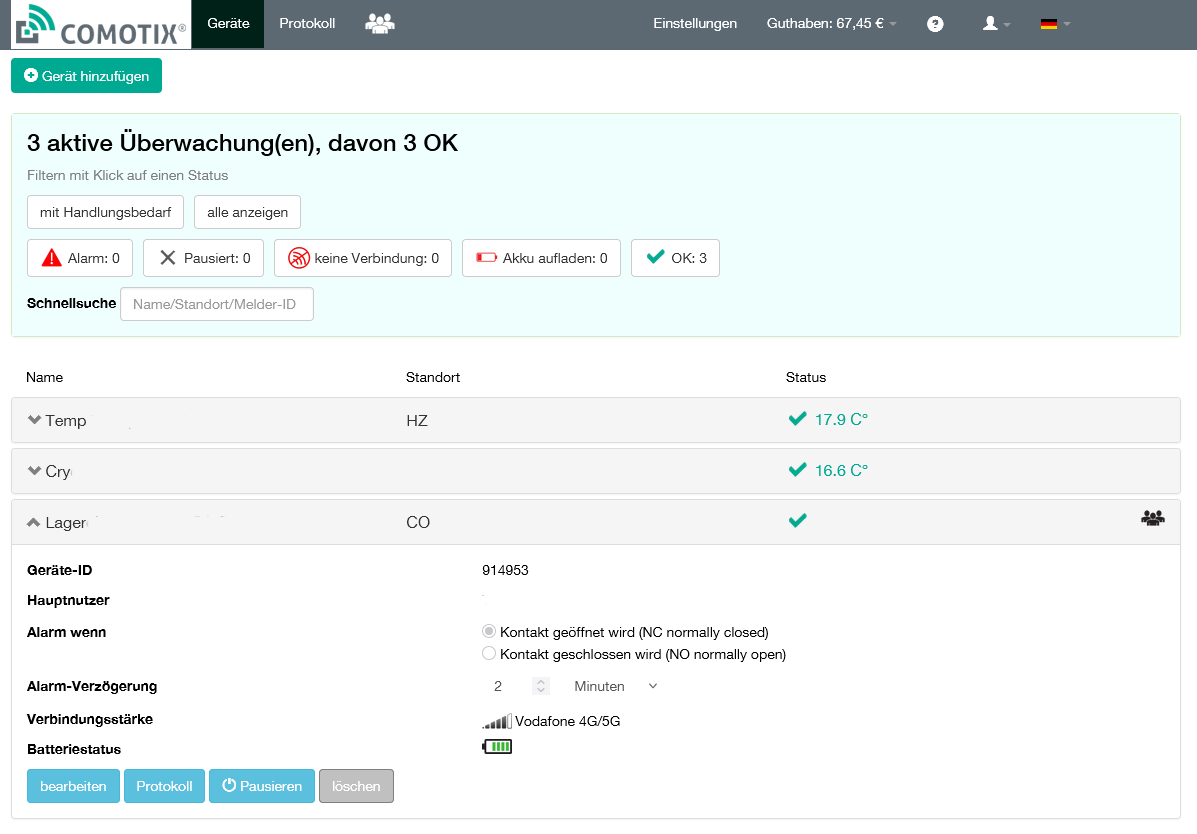The height and width of the screenshot is (834, 1197).
Task: Open the Protokoll tab in navbar
Action: [307, 24]
